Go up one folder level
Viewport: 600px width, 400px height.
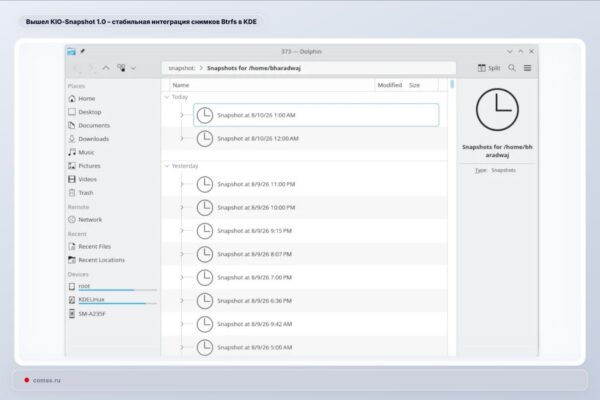[x=106, y=68]
